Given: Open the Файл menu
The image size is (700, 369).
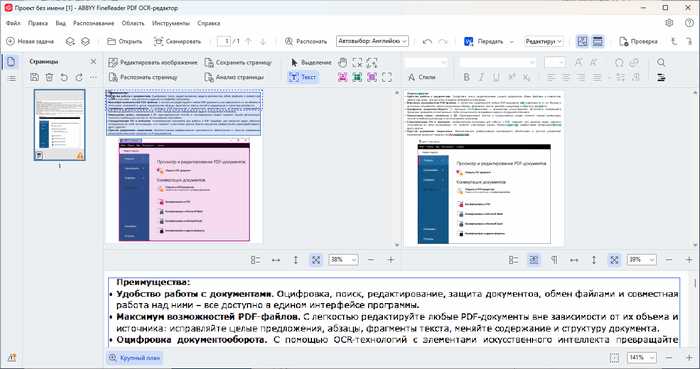Looking at the screenshot, I should click(x=13, y=23).
